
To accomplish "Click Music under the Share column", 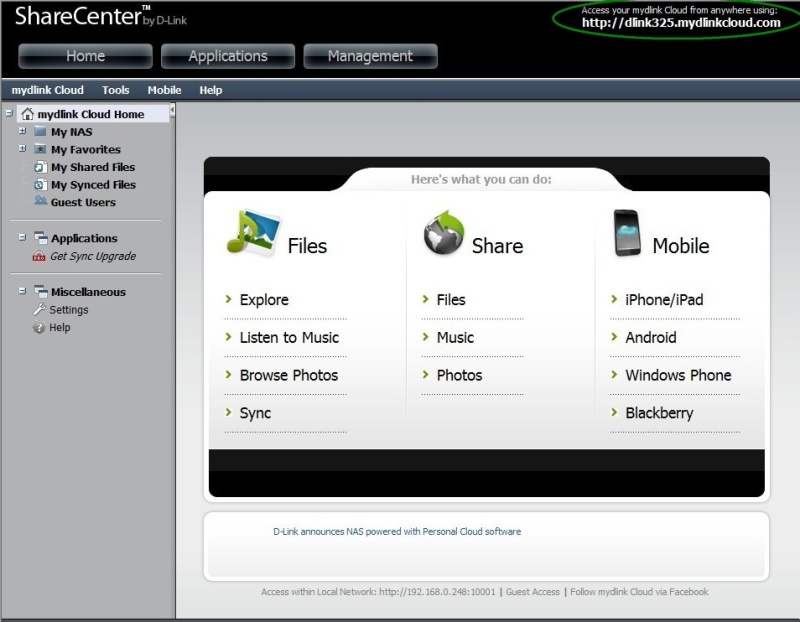I will (455, 337).
